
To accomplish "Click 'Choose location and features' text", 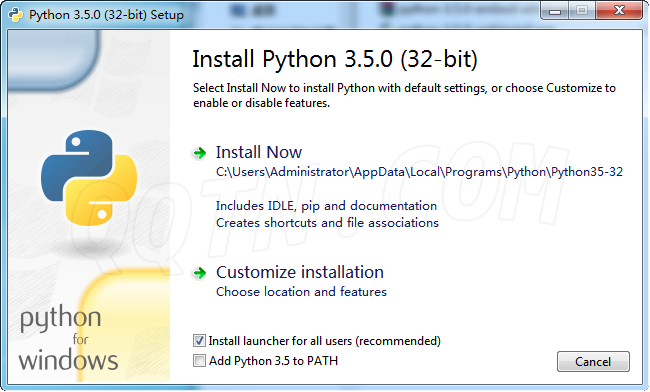I will [x=301, y=292].
